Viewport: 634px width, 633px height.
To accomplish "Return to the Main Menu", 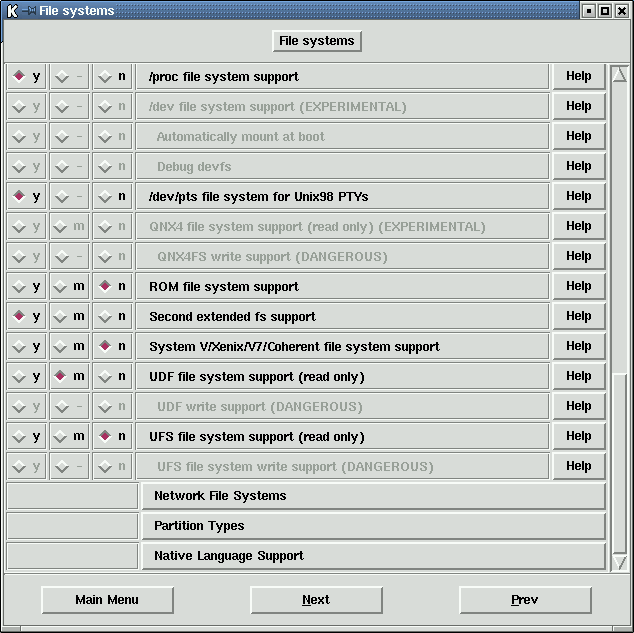I will coord(107,600).
